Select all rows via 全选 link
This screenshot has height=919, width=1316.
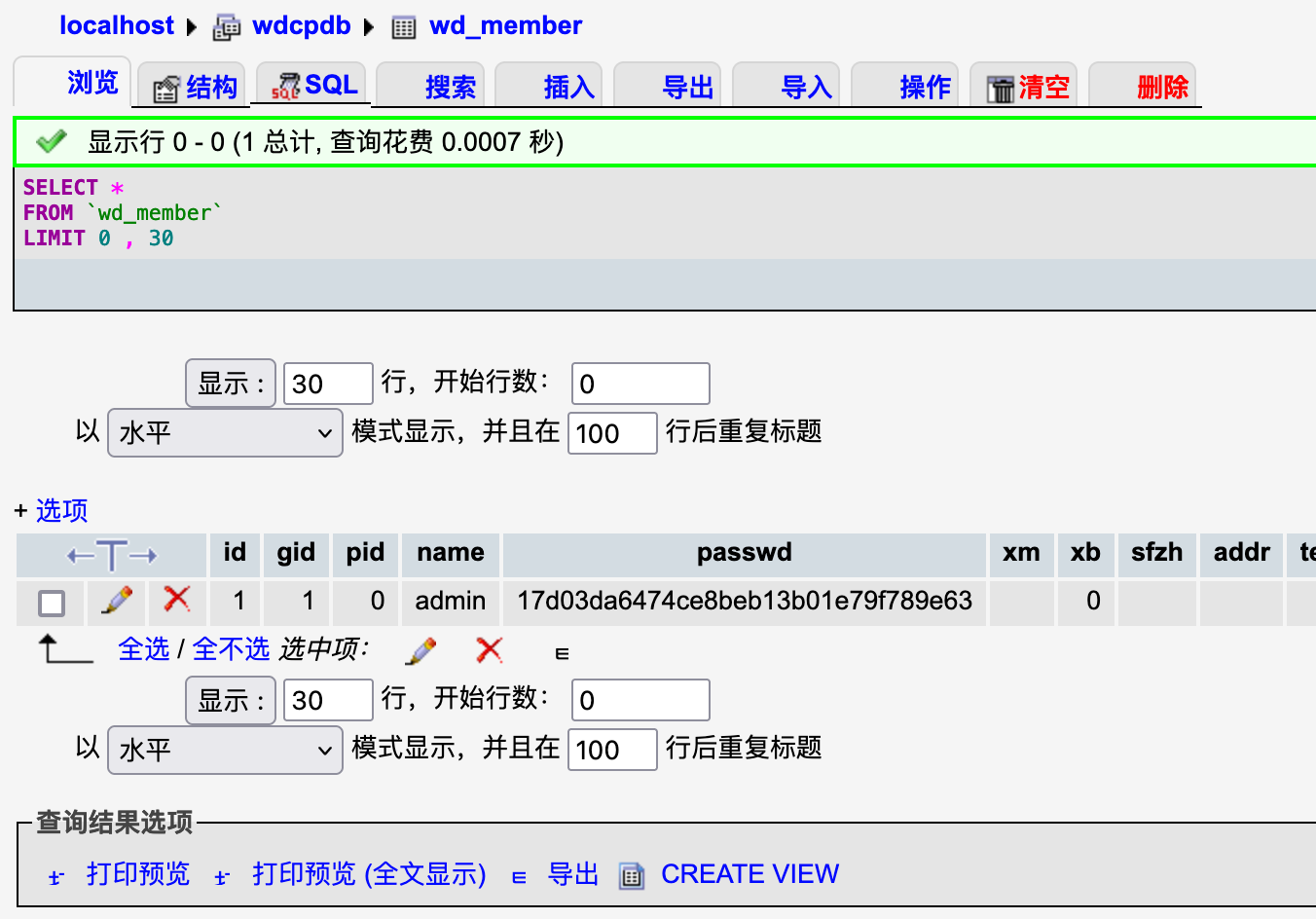coord(143,649)
